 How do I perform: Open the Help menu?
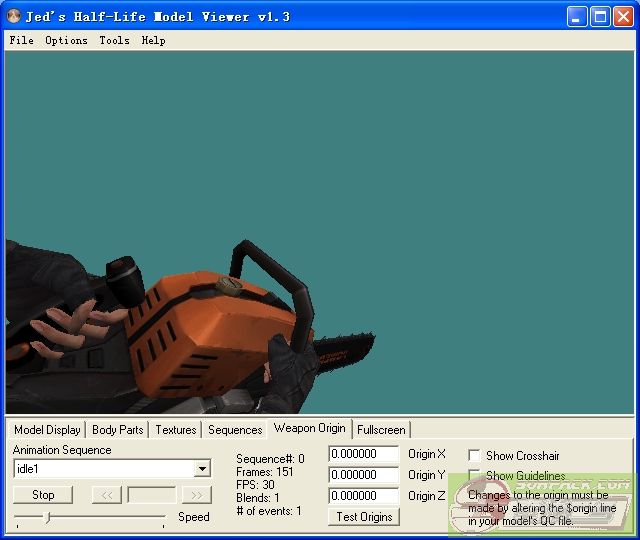pos(153,41)
